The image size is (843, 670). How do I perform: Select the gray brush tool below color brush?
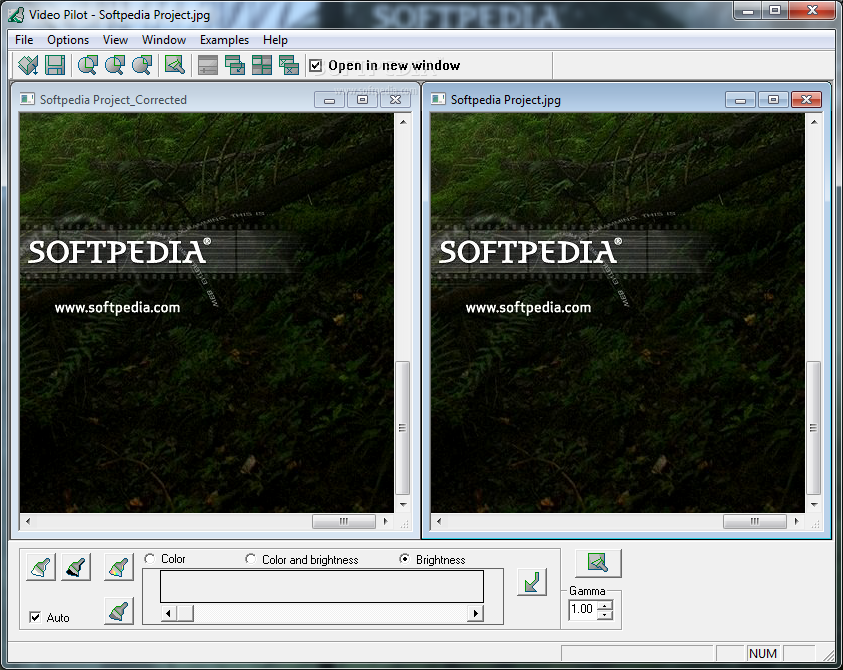[x=118, y=611]
